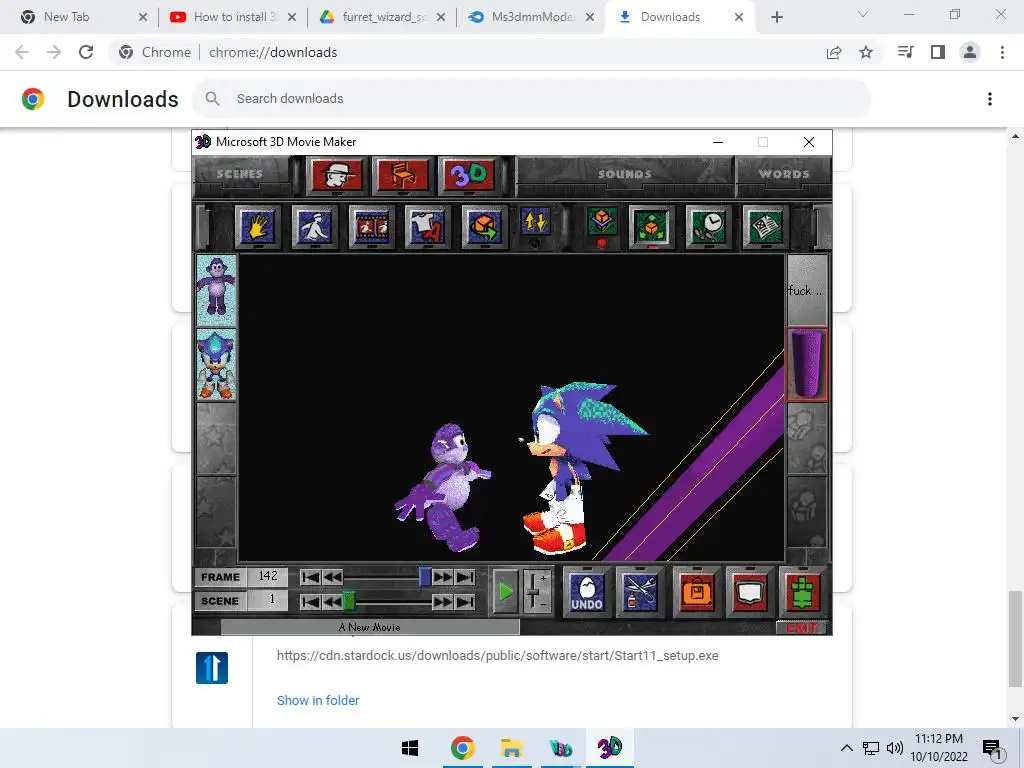Select the yellow hand compose tool
Screen dimensions: 1024x768
point(257,227)
